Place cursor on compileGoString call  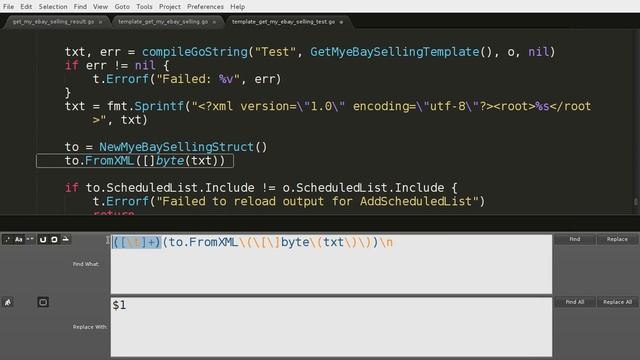coord(195,52)
